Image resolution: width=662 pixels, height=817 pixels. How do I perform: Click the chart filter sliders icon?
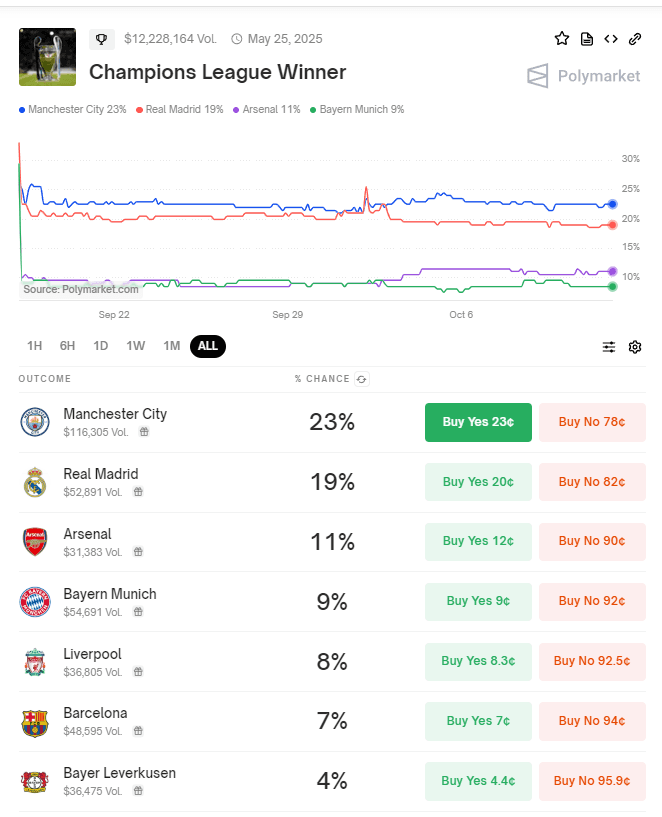[x=609, y=347]
